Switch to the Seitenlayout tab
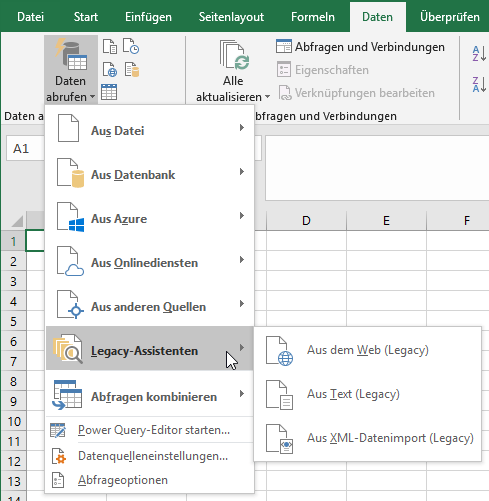Screen dimensions: 489x501 tap(231, 17)
